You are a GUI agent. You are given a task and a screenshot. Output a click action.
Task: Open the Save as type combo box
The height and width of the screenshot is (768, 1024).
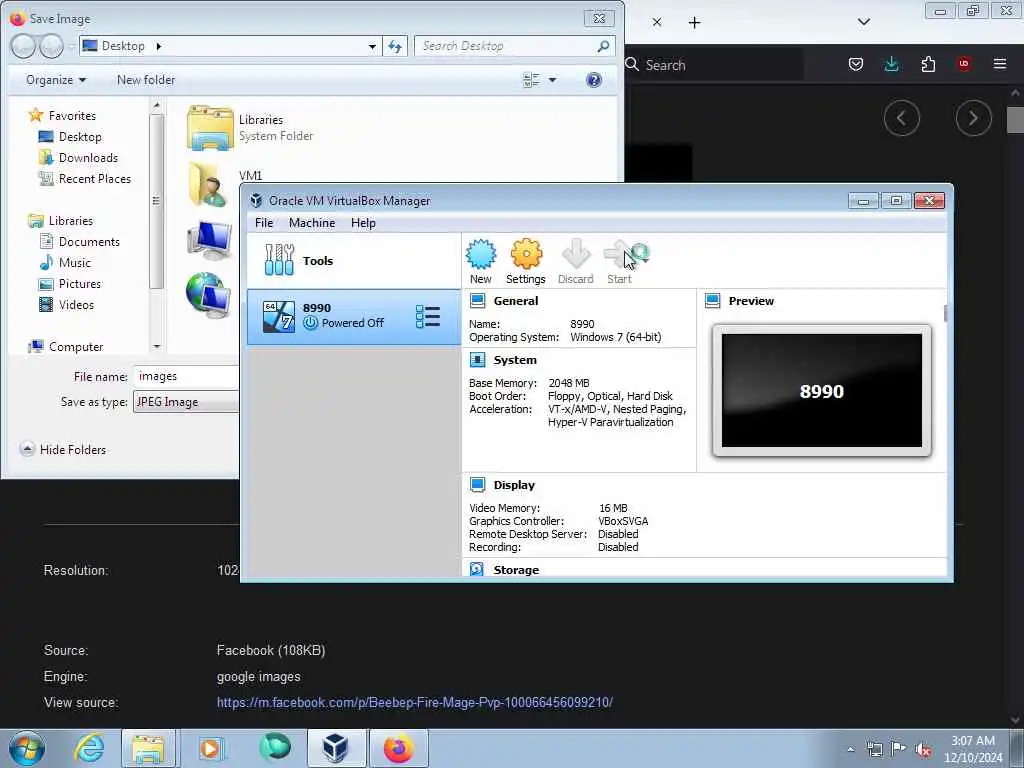[187, 402]
